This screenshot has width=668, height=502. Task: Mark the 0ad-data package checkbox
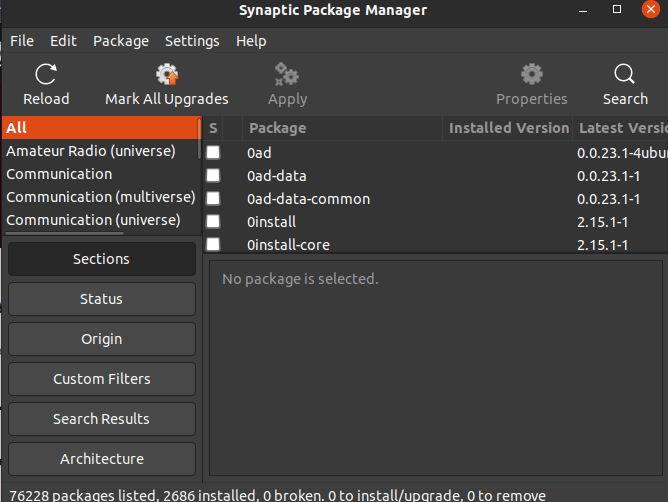(x=213, y=176)
